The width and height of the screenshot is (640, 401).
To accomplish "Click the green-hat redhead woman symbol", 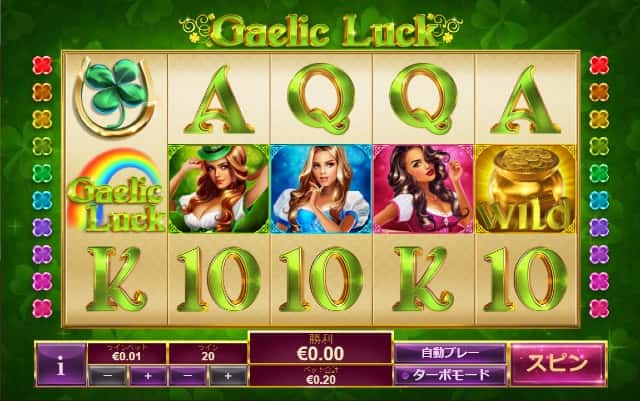I will [x=218, y=189].
